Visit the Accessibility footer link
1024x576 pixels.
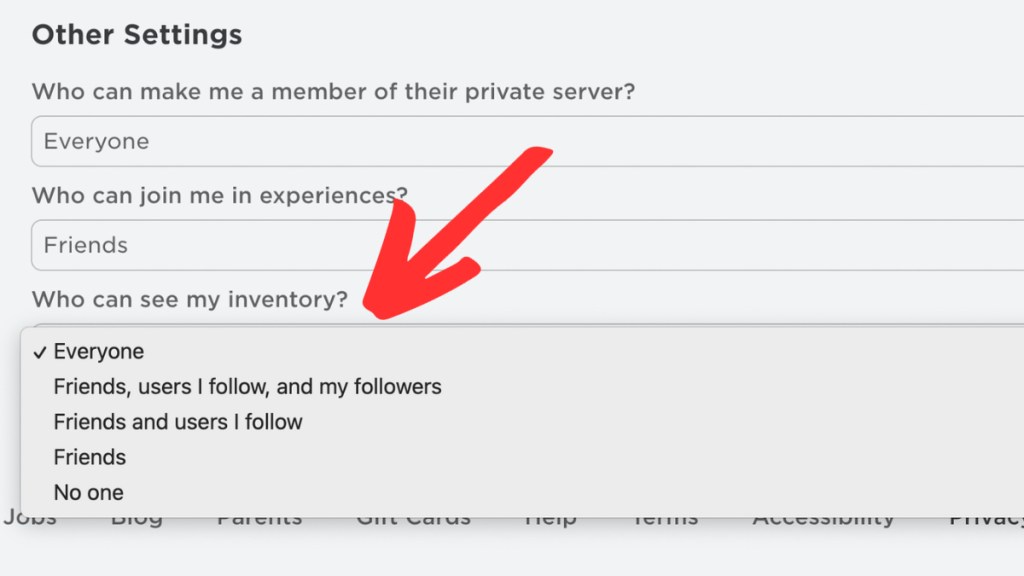823,521
